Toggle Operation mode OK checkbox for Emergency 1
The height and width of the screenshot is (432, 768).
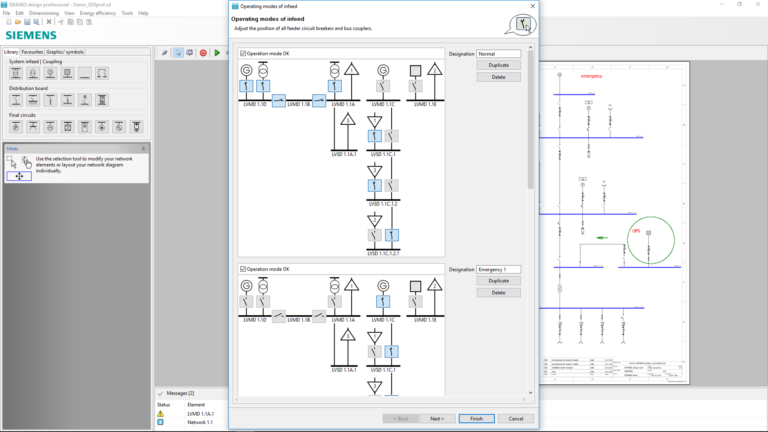243,269
